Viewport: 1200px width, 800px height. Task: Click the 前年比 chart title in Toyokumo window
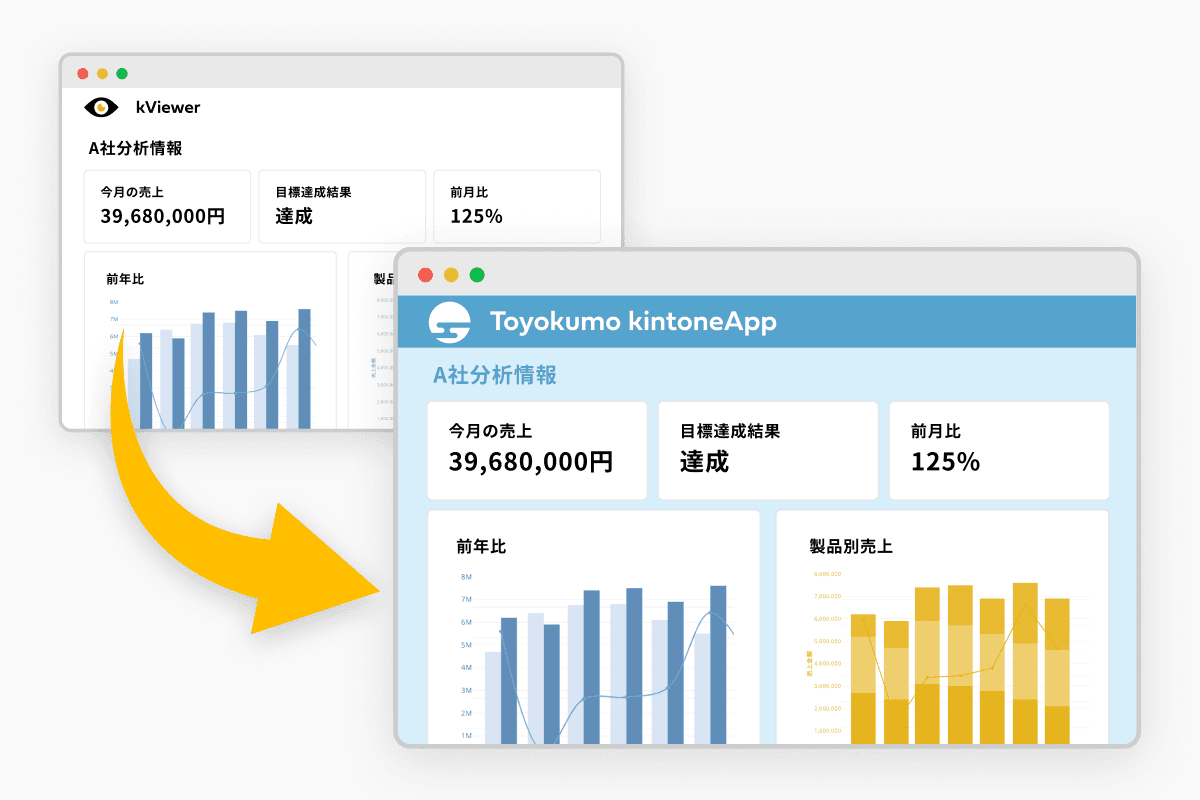pyautogui.click(x=481, y=546)
